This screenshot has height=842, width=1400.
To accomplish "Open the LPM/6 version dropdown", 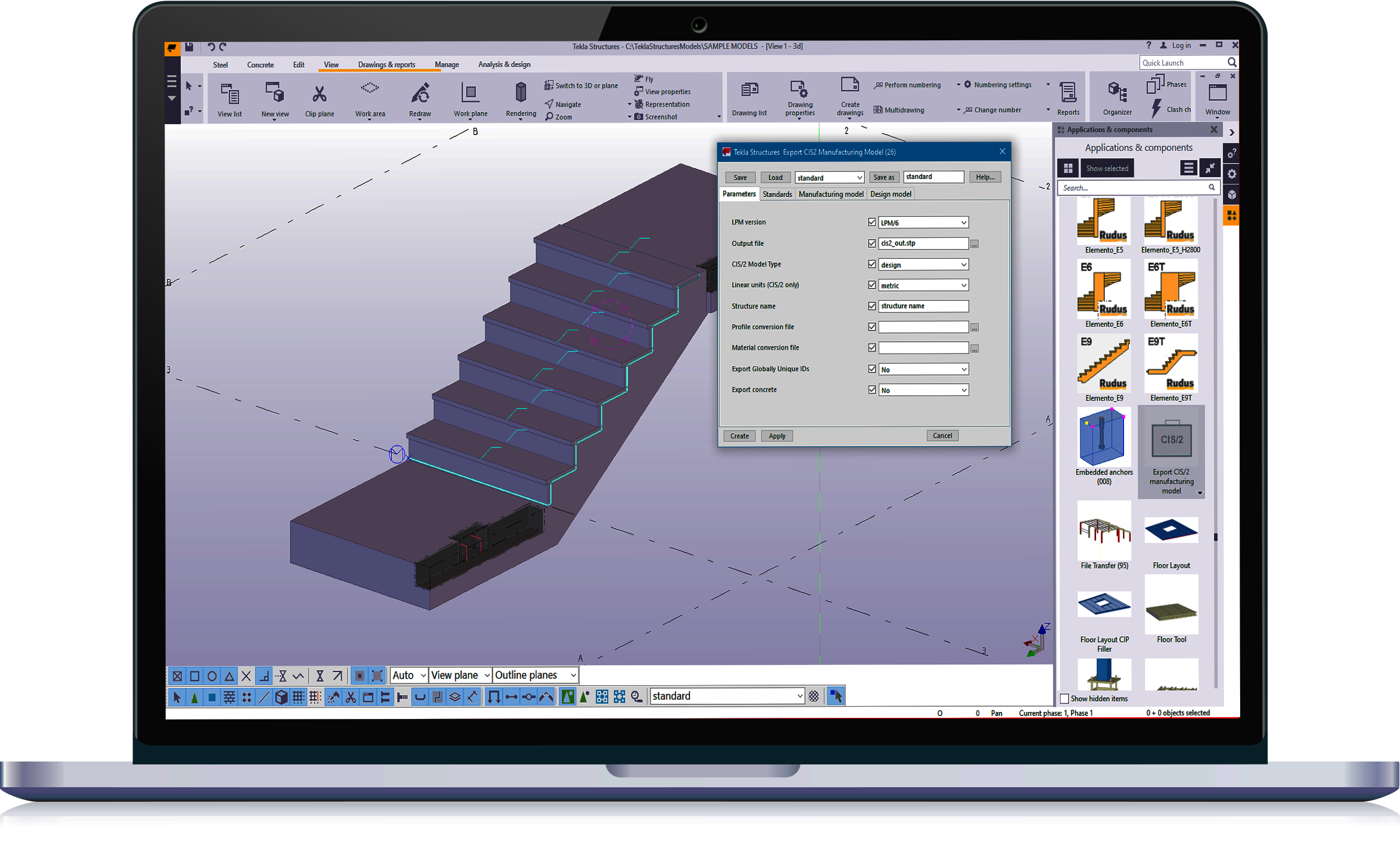I will pyautogui.click(x=923, y=223).
